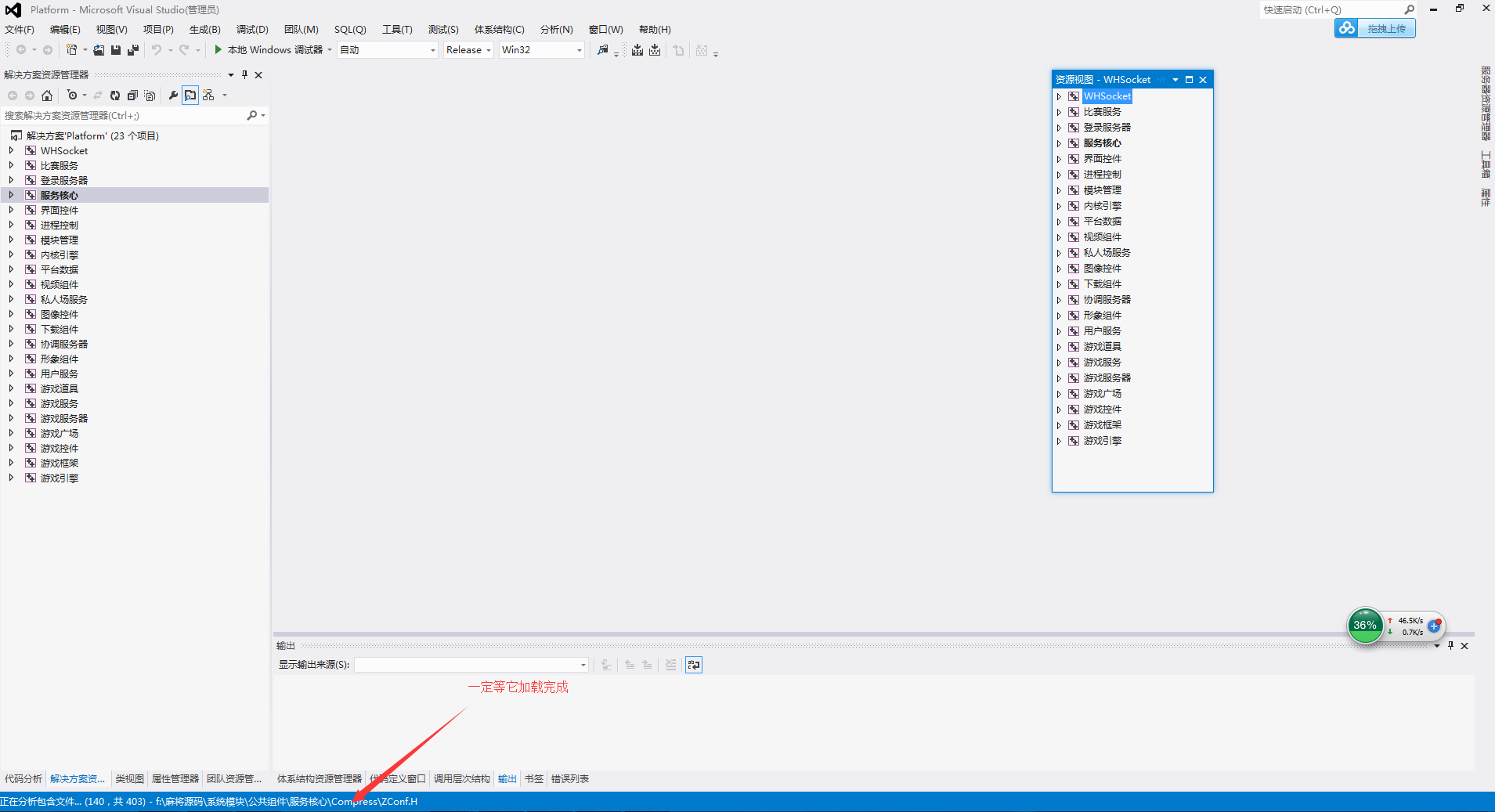Toggle Preview Selected Items in Solution Explorer
This screenshot has width=1495, height=812.
pos(190,96)
